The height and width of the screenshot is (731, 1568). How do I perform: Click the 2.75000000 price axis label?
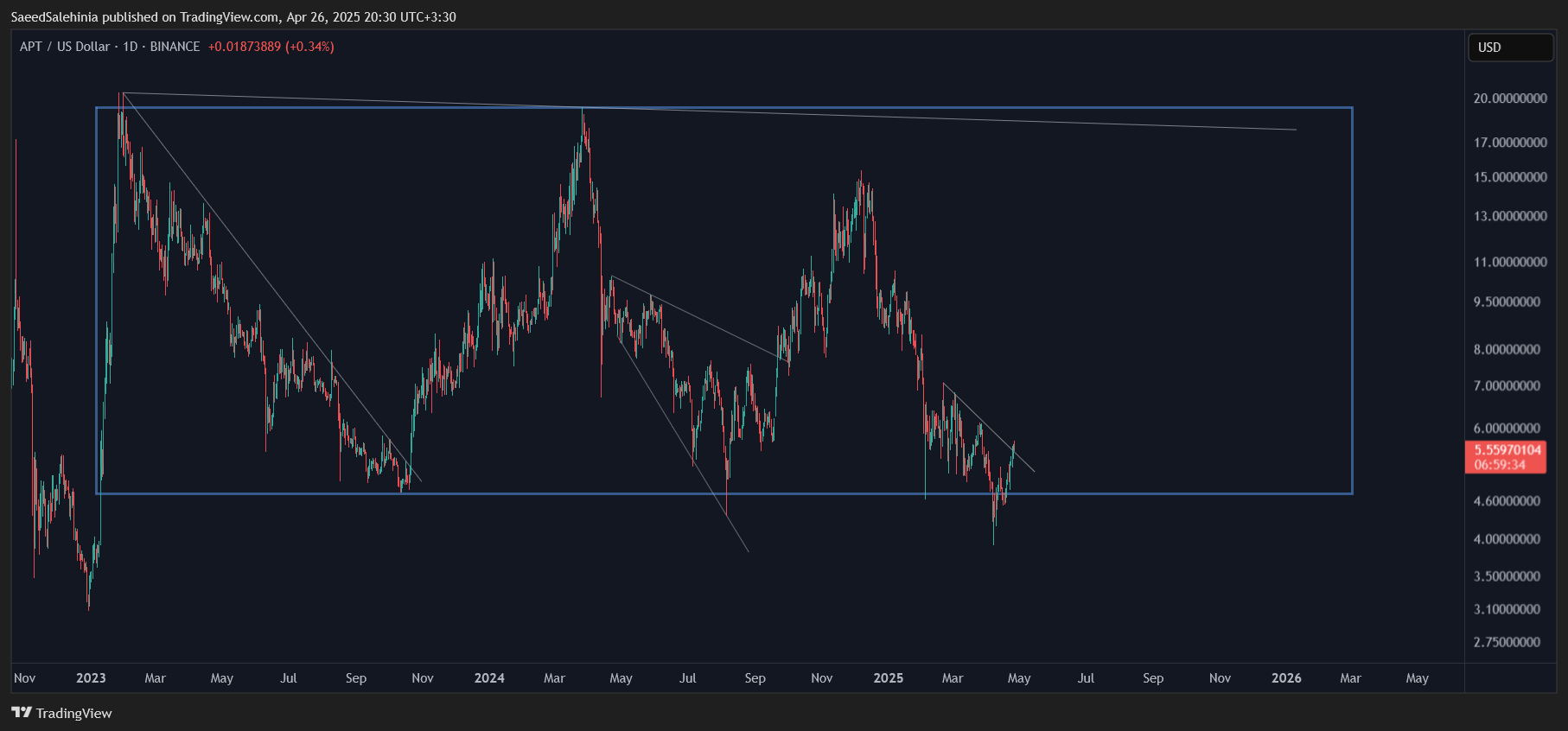click(x=1507, y=642)
